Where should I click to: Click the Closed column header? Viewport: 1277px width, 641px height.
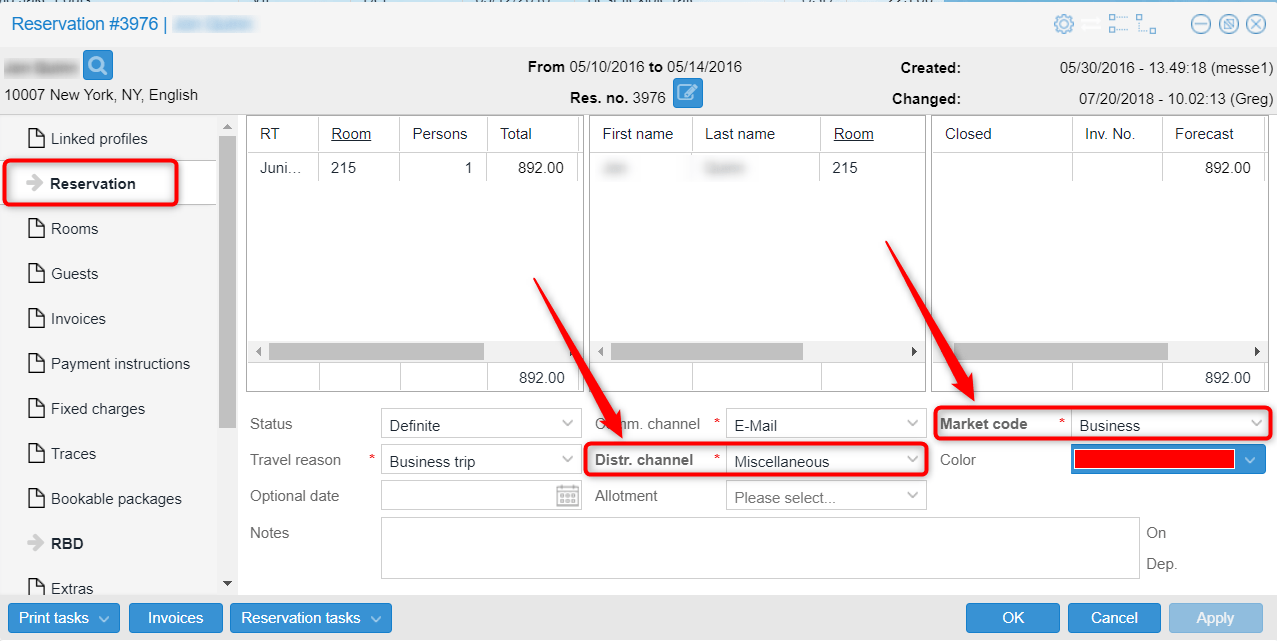(968, 134)
